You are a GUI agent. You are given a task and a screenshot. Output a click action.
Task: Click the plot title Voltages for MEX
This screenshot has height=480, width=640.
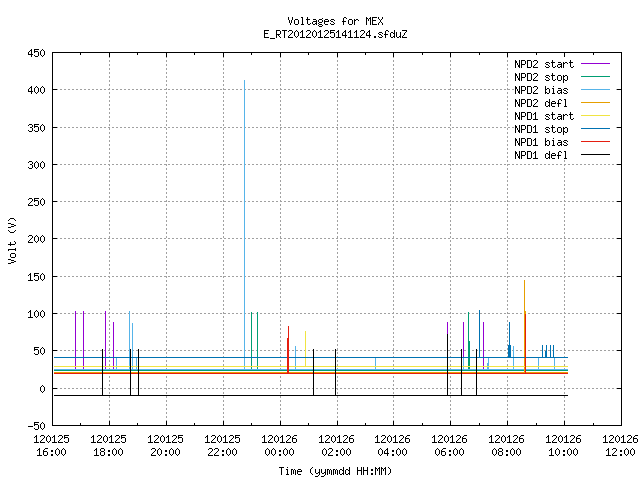point(336,21)
